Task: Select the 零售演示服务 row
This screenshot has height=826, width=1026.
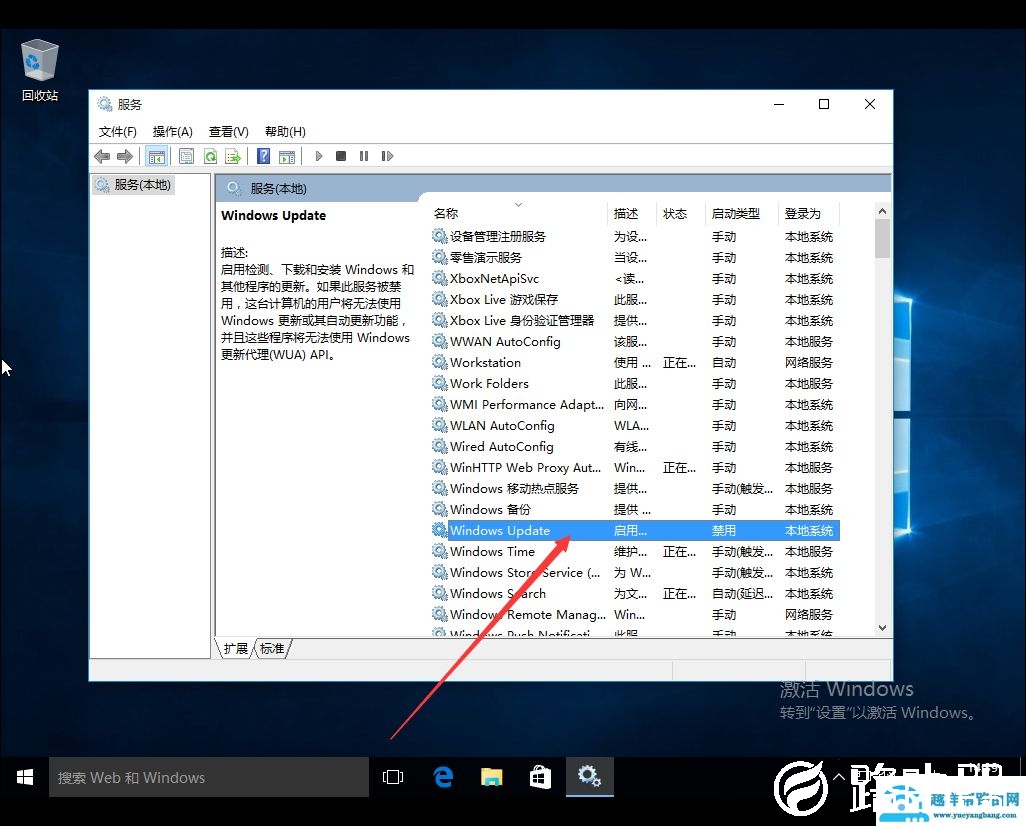Action: 635,258
